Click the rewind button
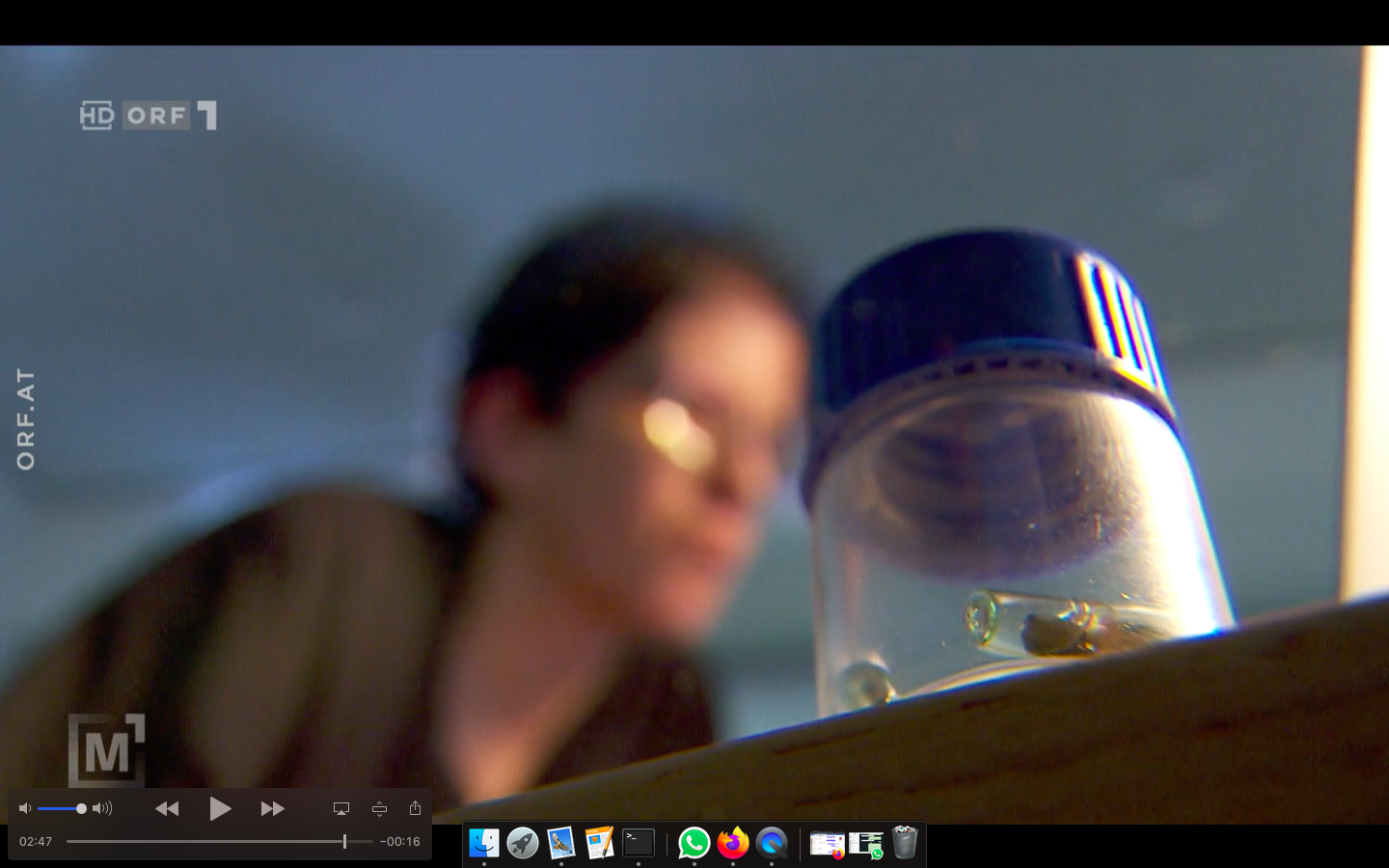Viewport: 1389px width, 868px height. coord(167,808)
